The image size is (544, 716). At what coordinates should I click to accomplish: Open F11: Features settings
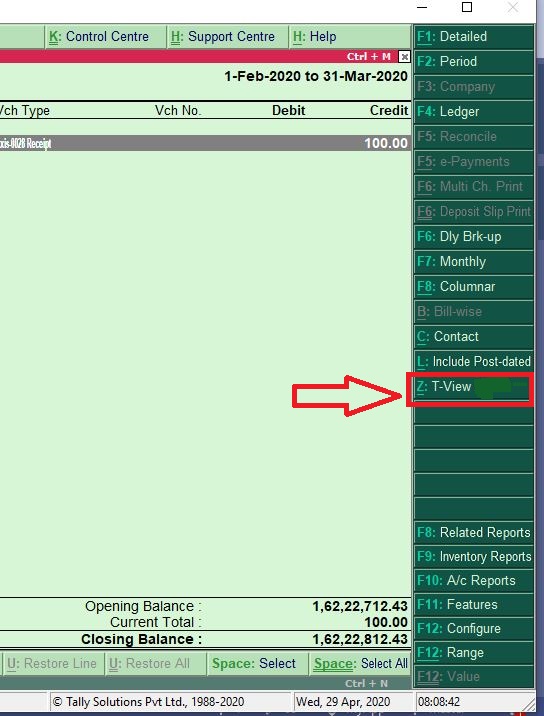[x=474, y=605]
